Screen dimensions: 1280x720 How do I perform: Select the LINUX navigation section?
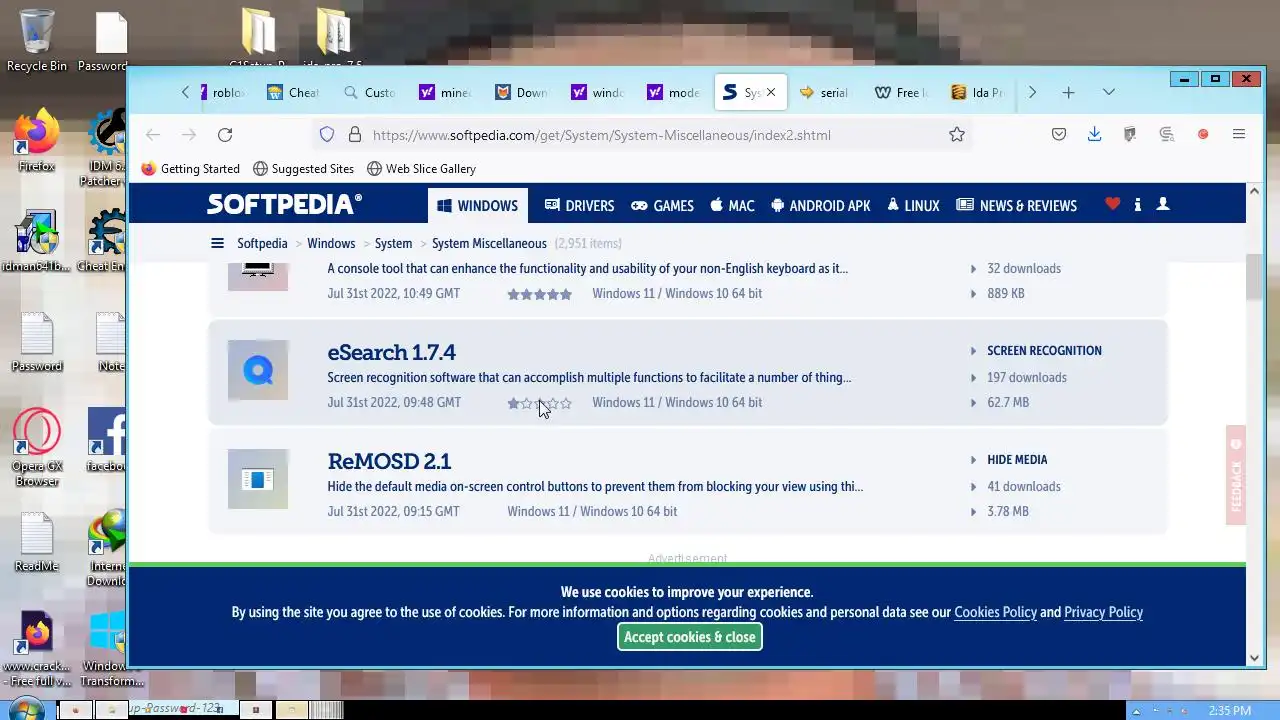913,206
